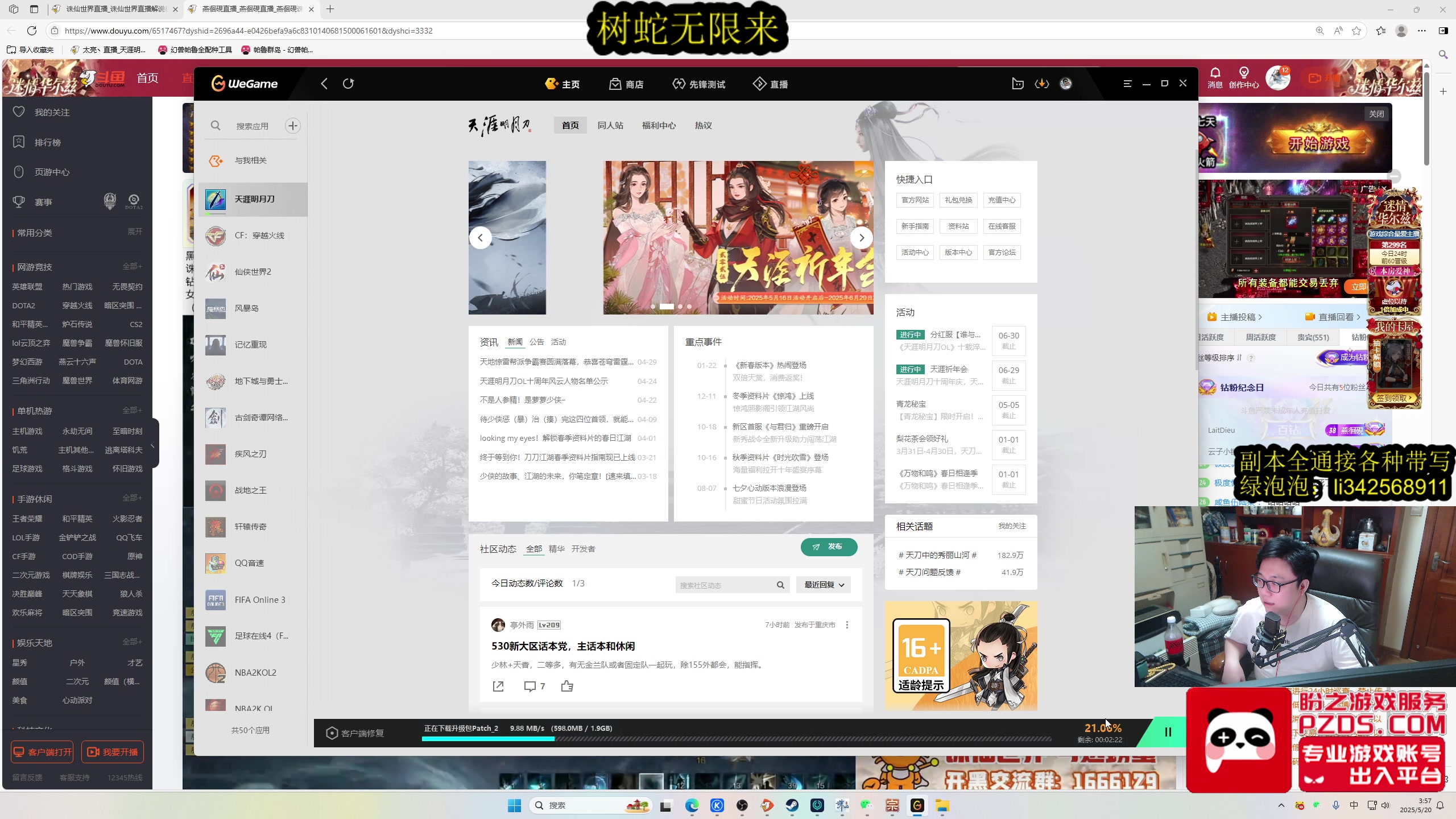Expand 手游休闲 全部 list

point(132,498)
